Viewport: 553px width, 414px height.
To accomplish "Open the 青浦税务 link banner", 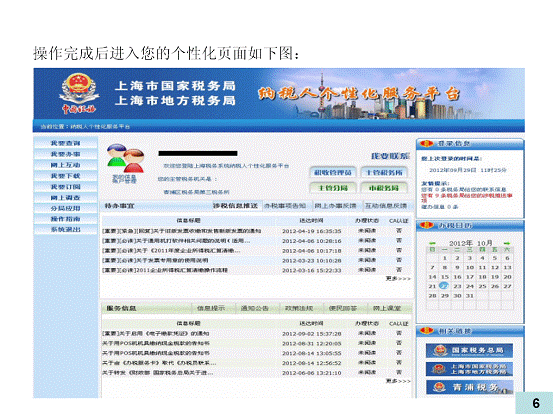I will pos(469,387).
